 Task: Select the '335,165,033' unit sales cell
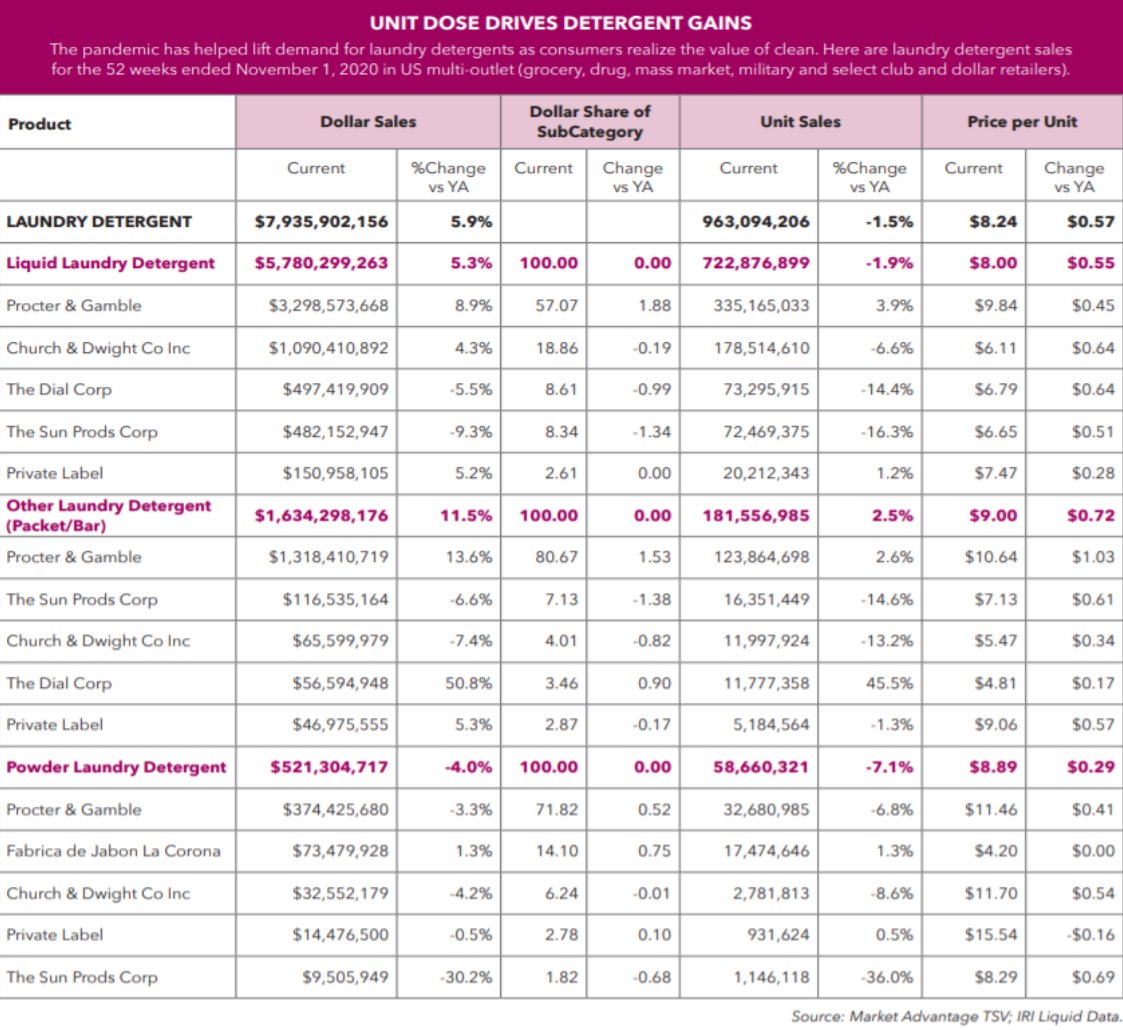(x=761, y=306)
